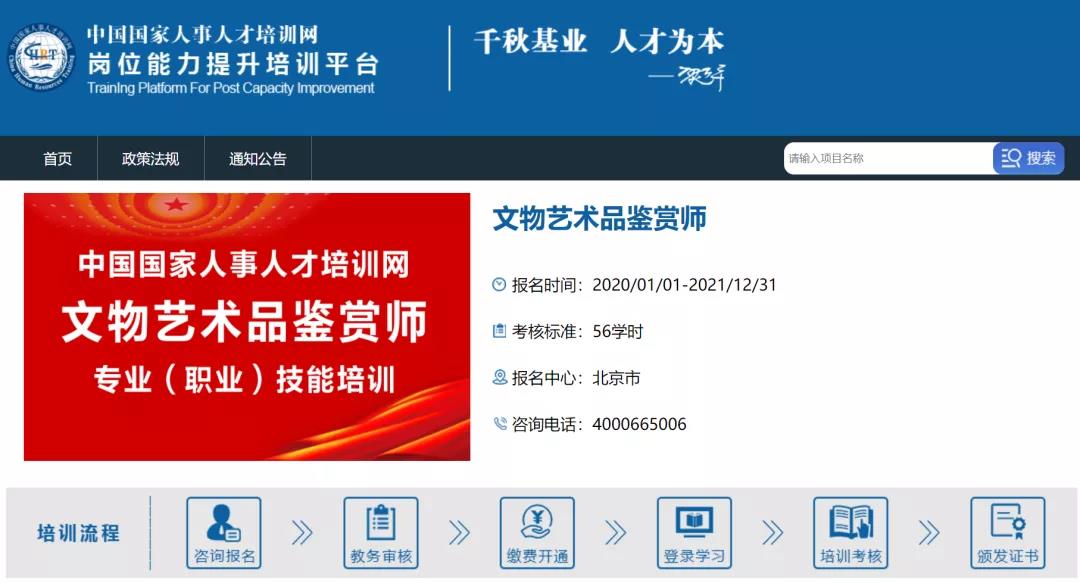Image resolution: width=1080 pixels, height=583 pixels.
Task: Click the 搜索 search button
Action: (1028, 158)
